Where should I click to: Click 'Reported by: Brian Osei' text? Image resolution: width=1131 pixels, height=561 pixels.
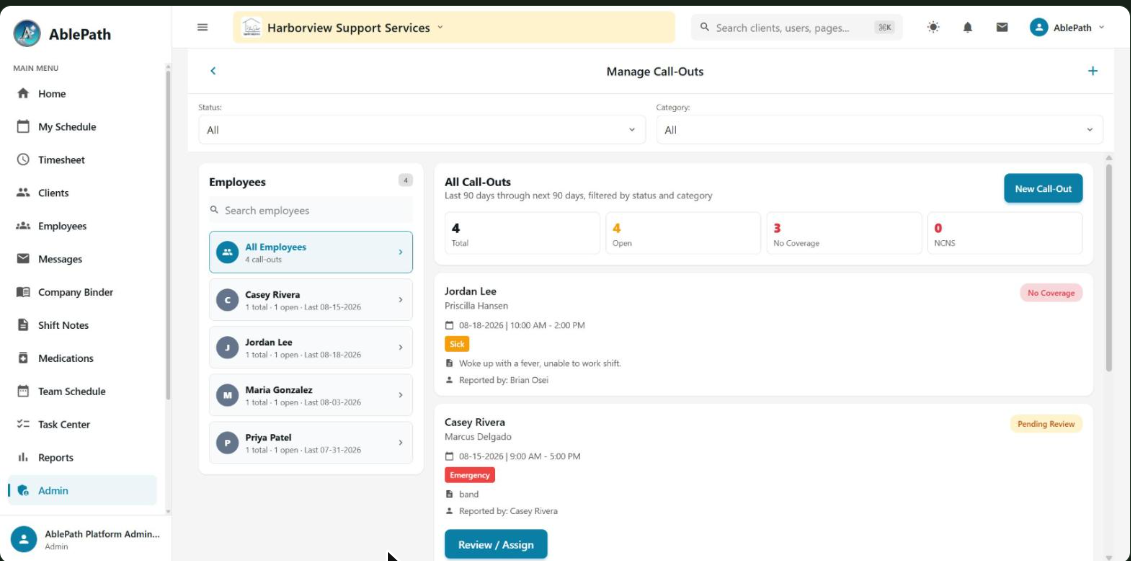coord(503,380)
